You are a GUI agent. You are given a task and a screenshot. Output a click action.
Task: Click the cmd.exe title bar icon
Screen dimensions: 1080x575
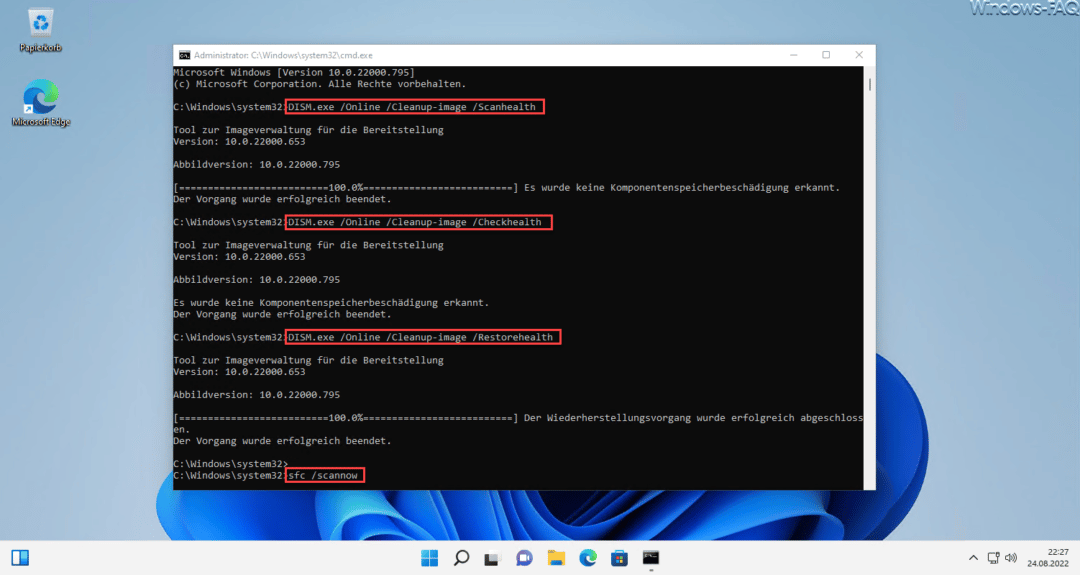[185, 55]
